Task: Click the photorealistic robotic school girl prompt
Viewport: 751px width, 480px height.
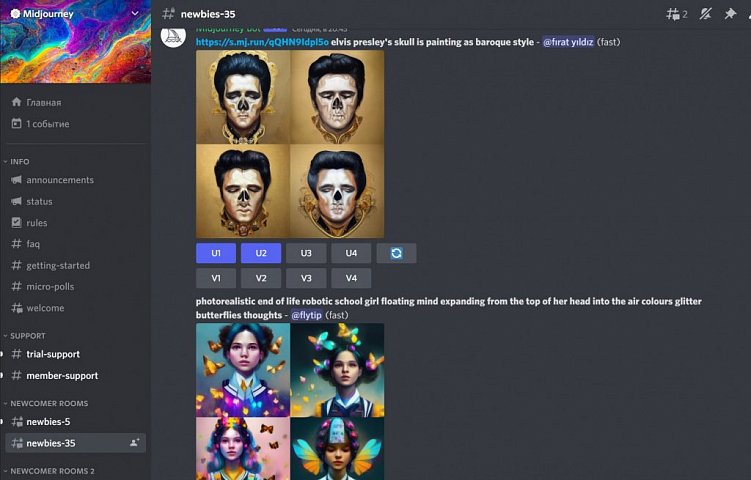Action: tap(448, 308)
